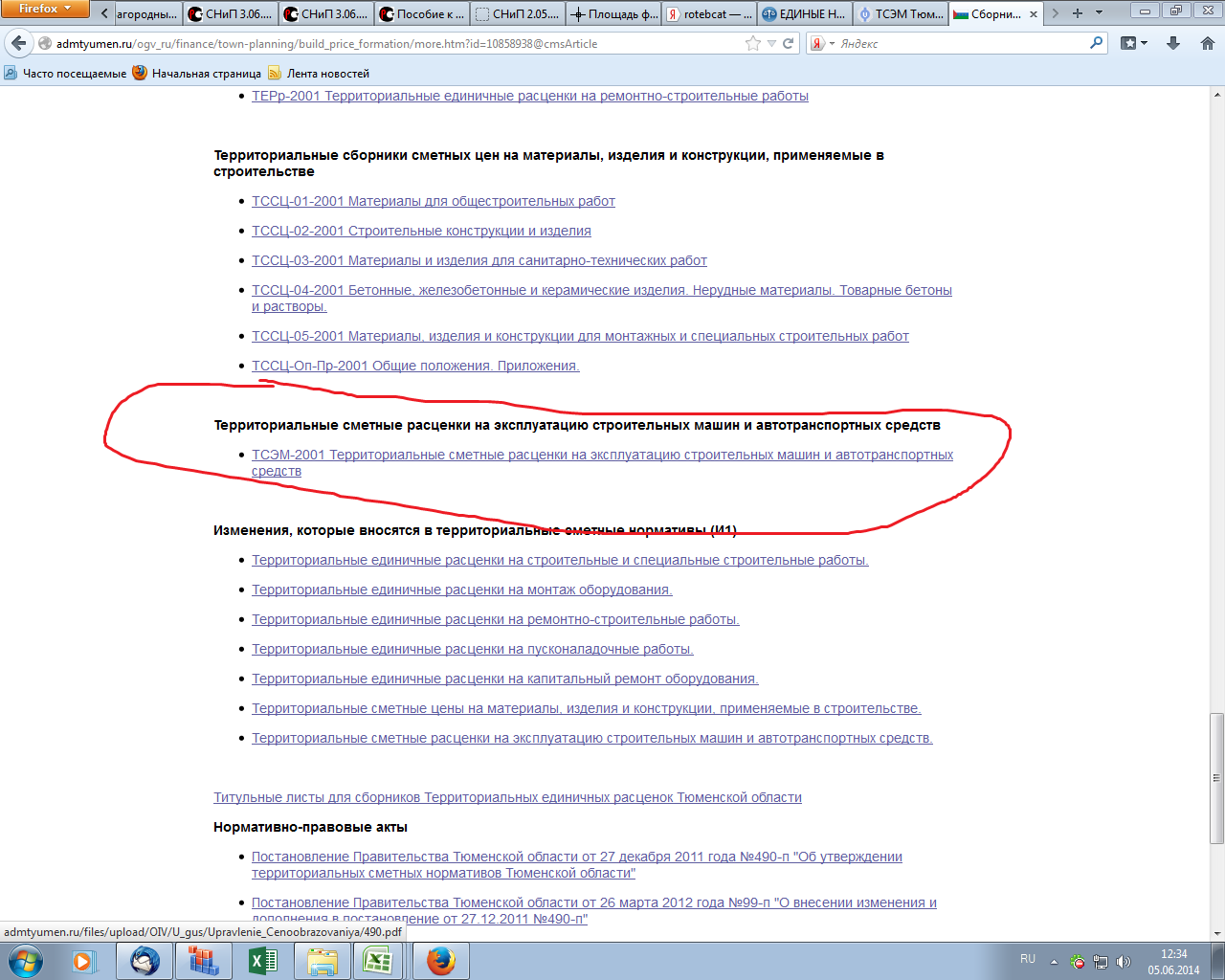This screenshot has width=1225, height=980.
Task: Open ТССЦ-01-2001 general construction materials link
Action: pos(433,201)
